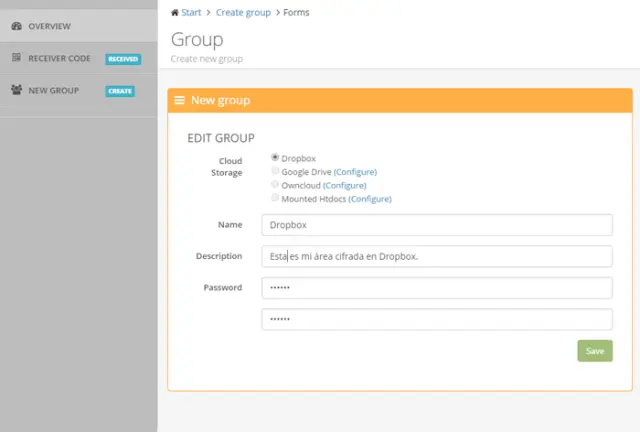Open Configure link for Google Drive

pyautogui.click(x=355, y=172)
